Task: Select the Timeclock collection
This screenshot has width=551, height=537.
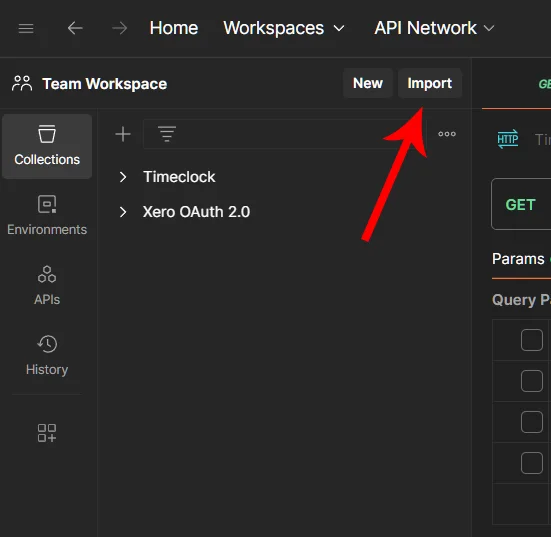Action: pos(179,177)
